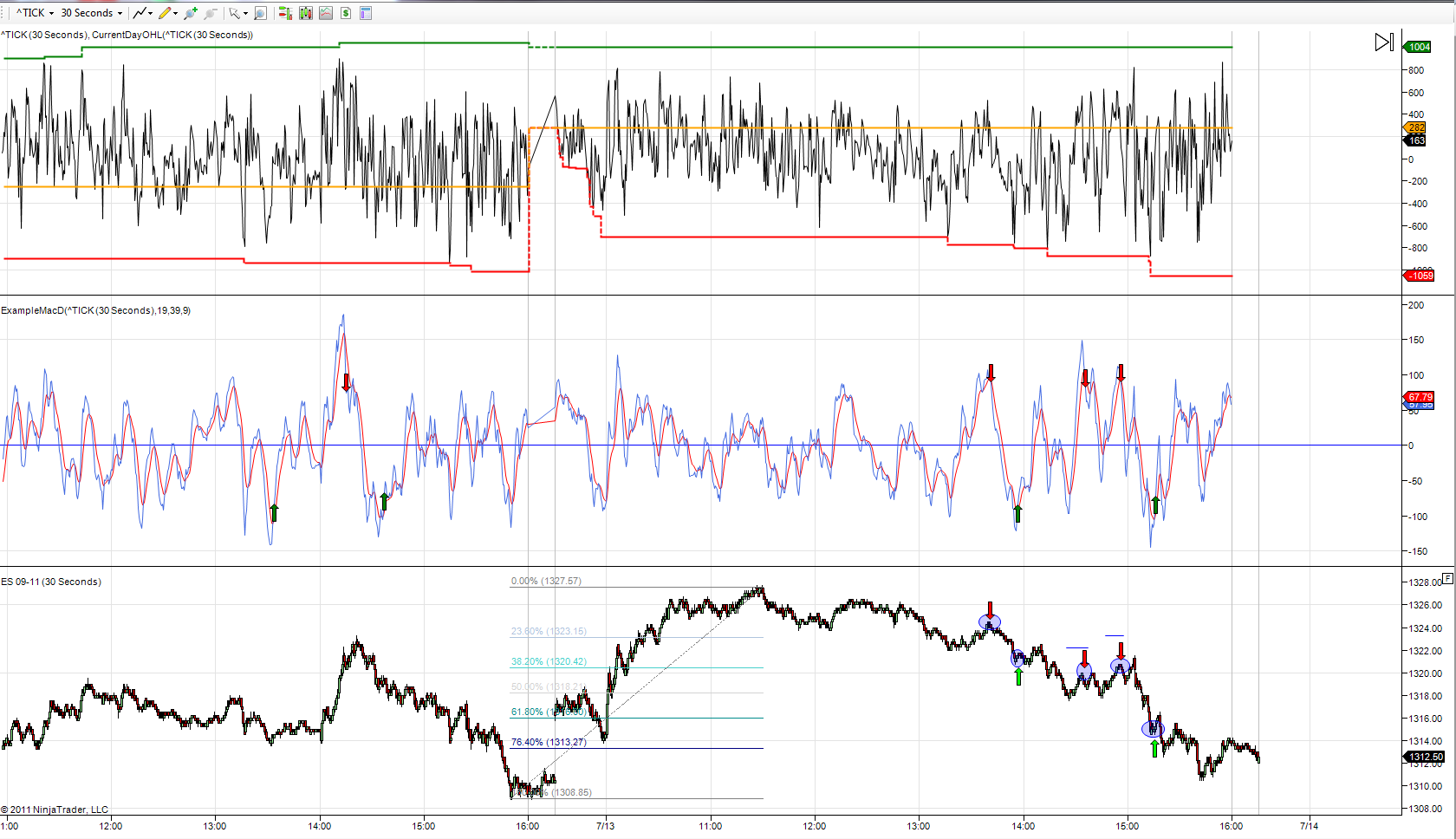Image resolution: width=1456 pixels, height=839 pixels.
Task: Open the chart style line icon
Action: pos(140,13)
